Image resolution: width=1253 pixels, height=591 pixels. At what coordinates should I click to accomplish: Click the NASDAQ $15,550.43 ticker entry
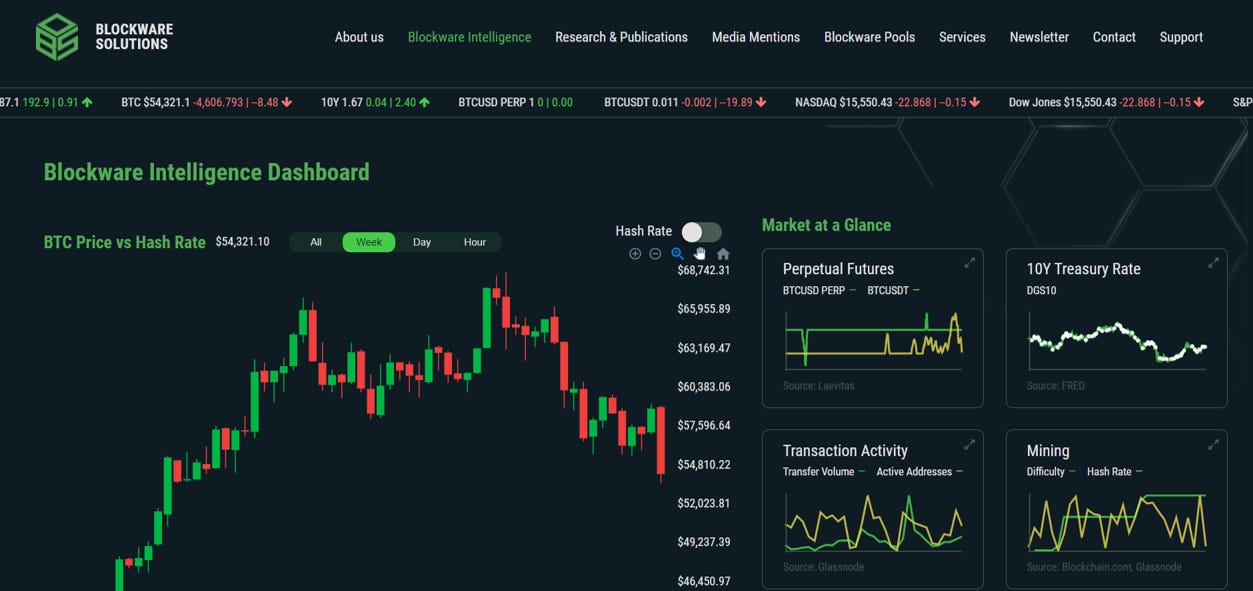tap(888, 102)
